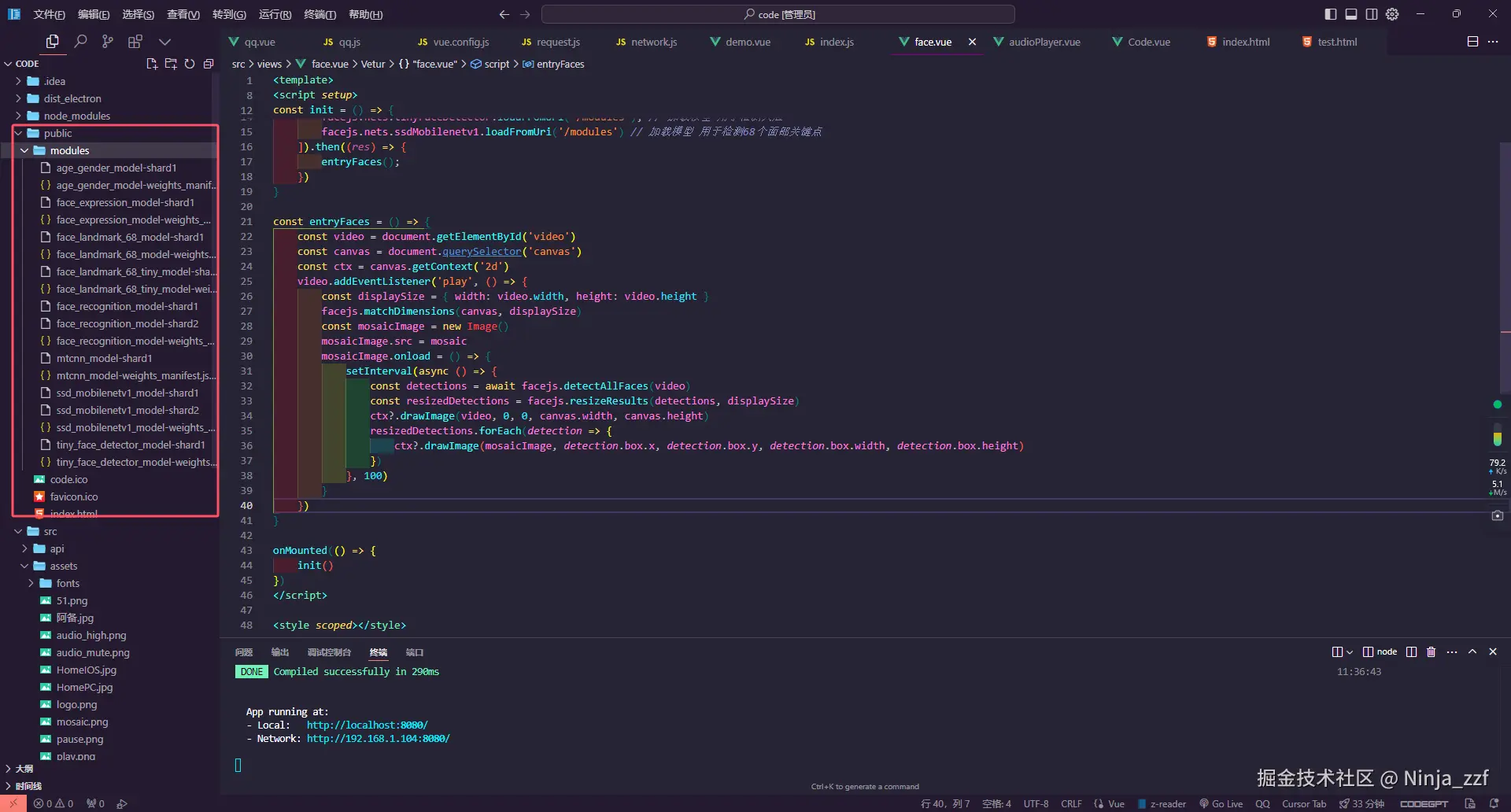Open the 编辑(E) menu
This screenshot has width=1511, height=812.
coord(94,14)
